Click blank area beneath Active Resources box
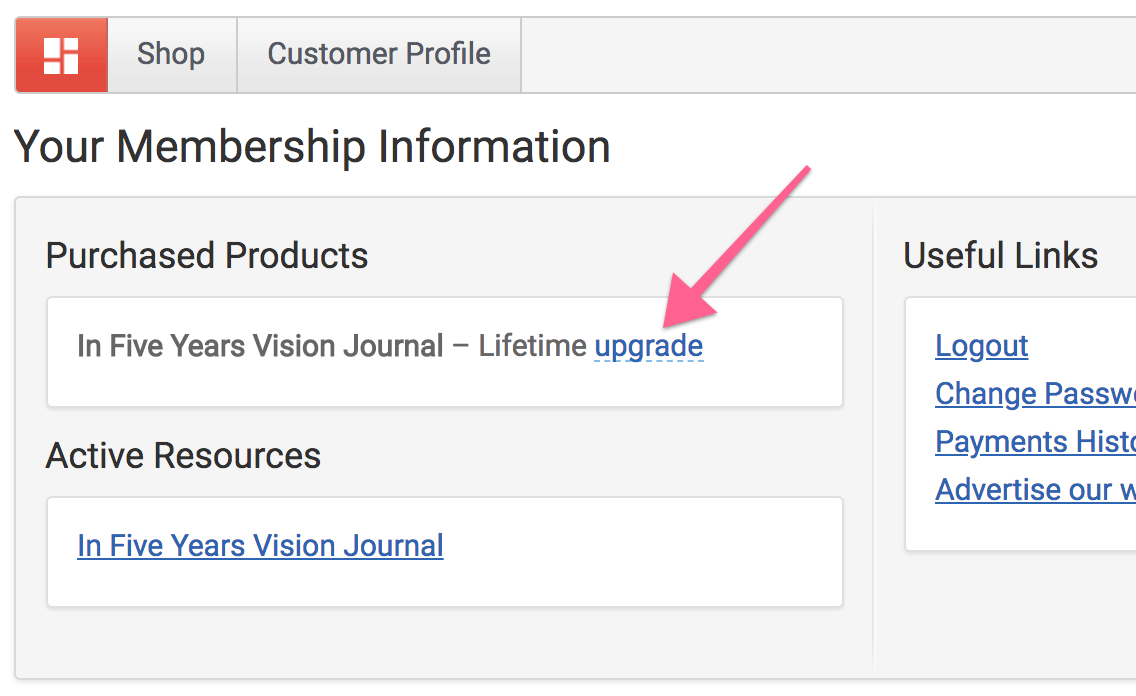The width and height of the screenshot is (1136, 696). pos(445,642)
